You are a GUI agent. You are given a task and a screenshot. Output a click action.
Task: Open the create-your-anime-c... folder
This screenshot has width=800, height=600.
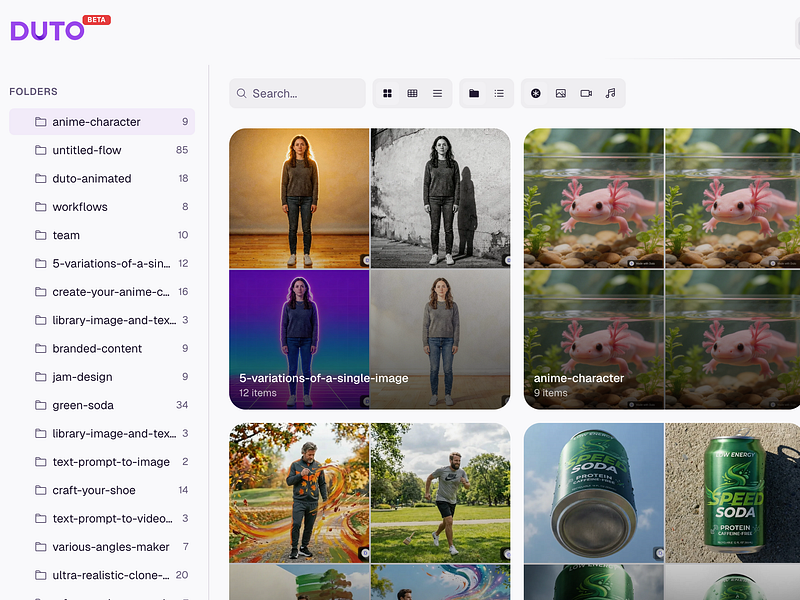point(102,292)
